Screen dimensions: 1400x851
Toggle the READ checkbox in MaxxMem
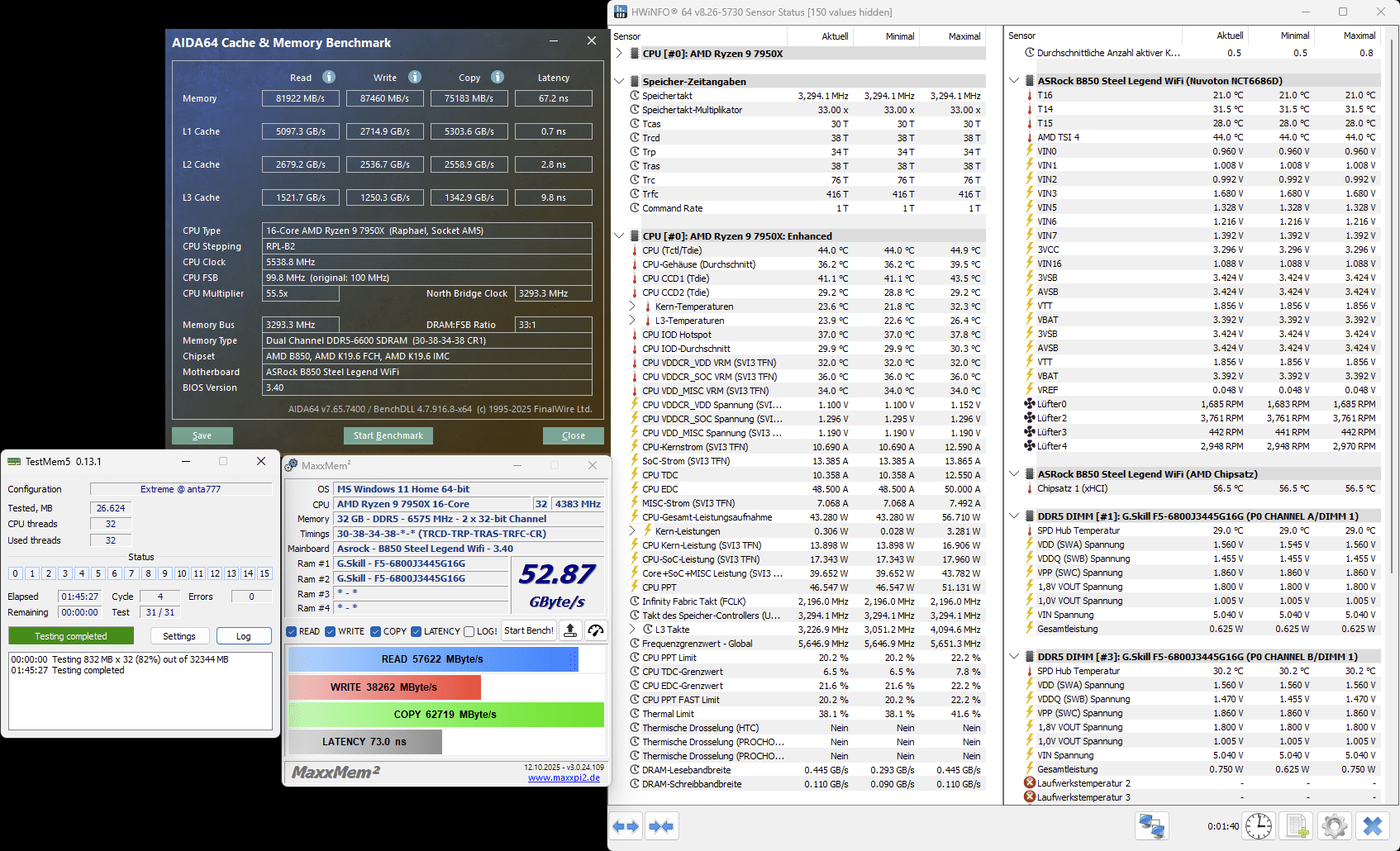pyautogui.click(x=292, y=631)
